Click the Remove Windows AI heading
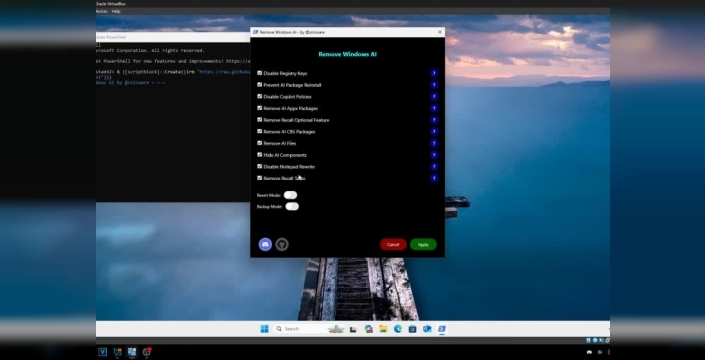Image resolution: width=705 pixels, height=360 pixels. point(348,54)
